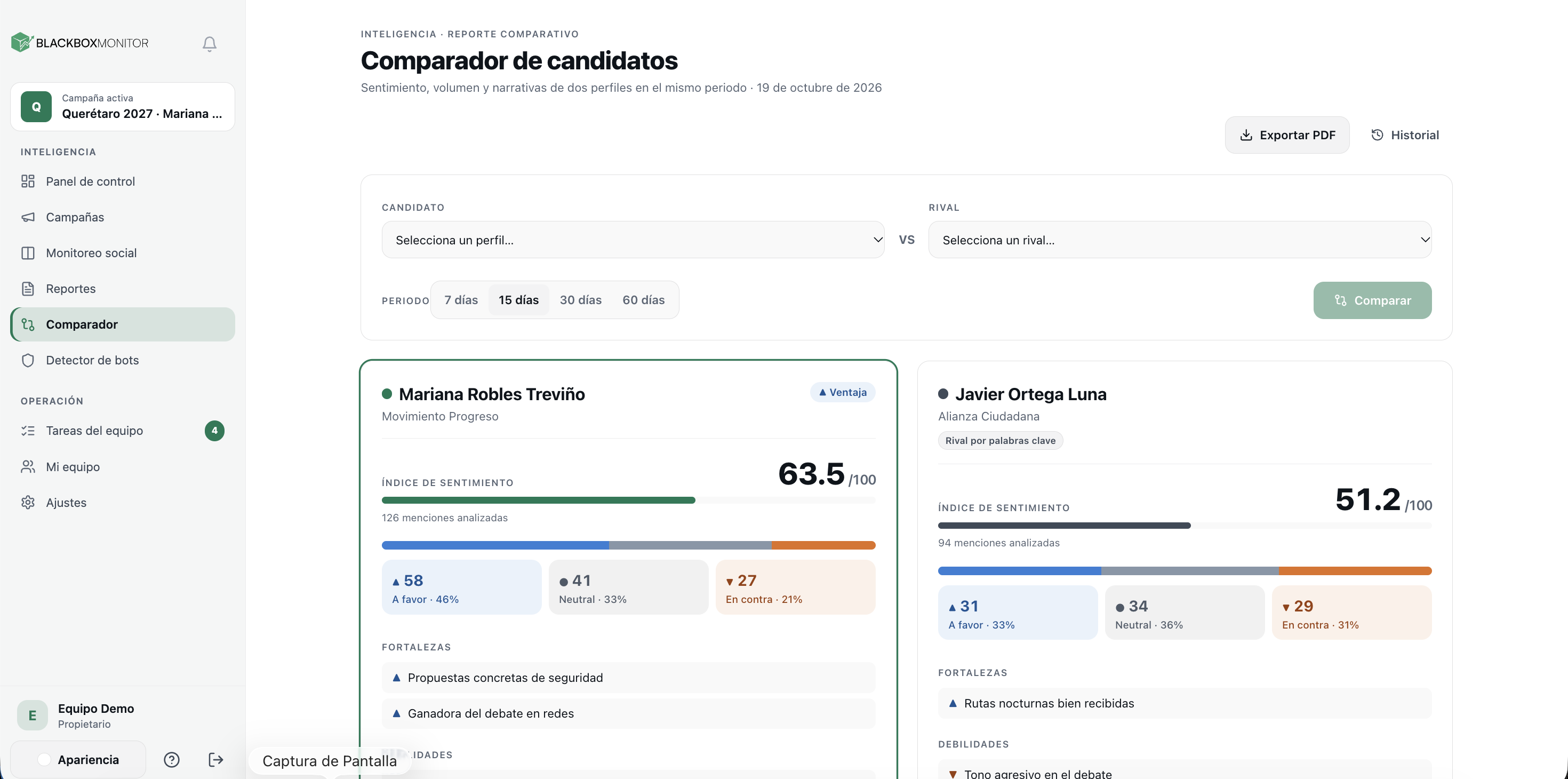The height and width of the screenshot is (779, 1568).
Task: Click the green Q campaign avatar
Action: click(x=36, y=107)
